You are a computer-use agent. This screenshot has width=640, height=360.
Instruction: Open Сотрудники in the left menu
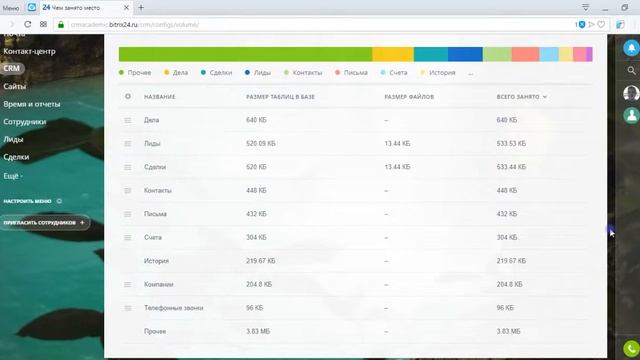[x=24, y=122]
